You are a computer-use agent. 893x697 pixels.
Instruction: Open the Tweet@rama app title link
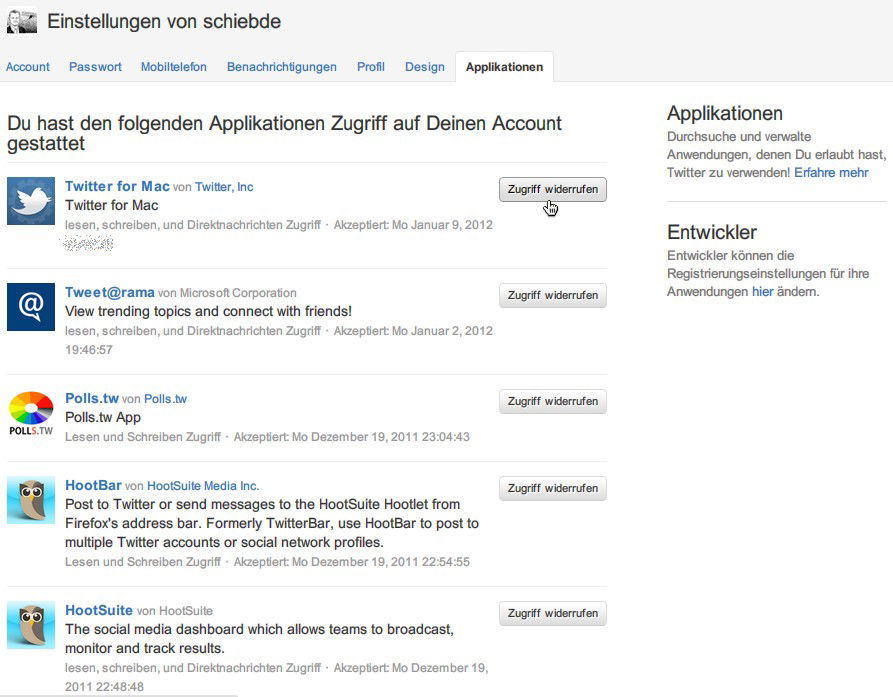click(109, 292)
